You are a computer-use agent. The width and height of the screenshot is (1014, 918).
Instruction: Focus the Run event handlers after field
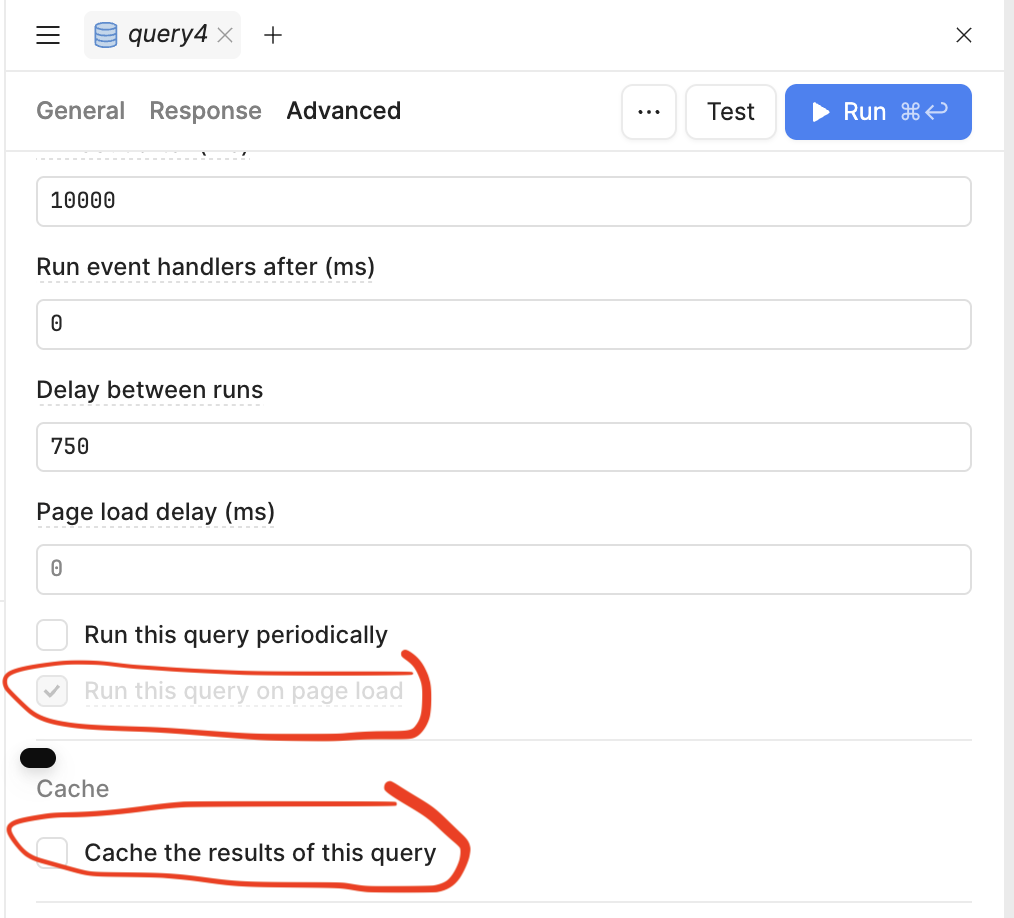503,324
